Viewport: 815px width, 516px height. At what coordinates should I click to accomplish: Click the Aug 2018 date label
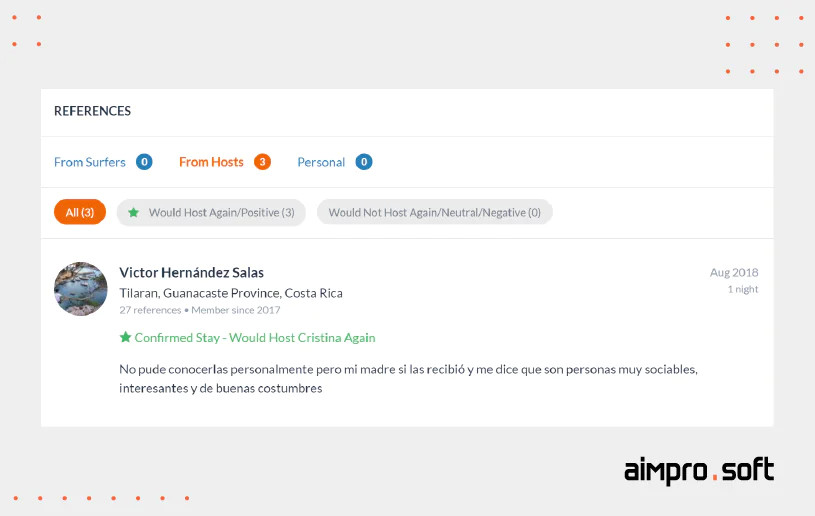pos(734,272)
